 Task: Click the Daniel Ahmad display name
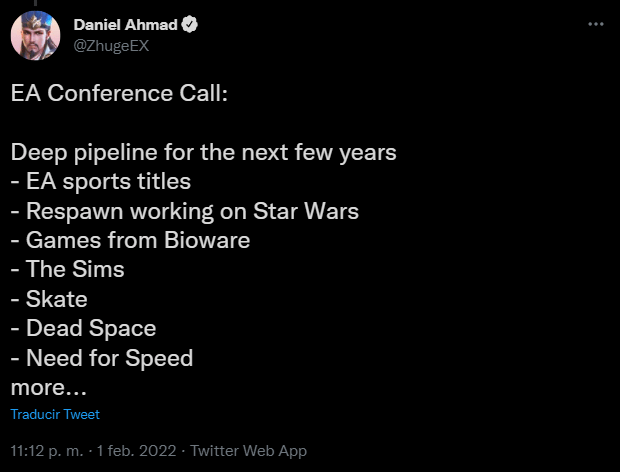(125, 25)
